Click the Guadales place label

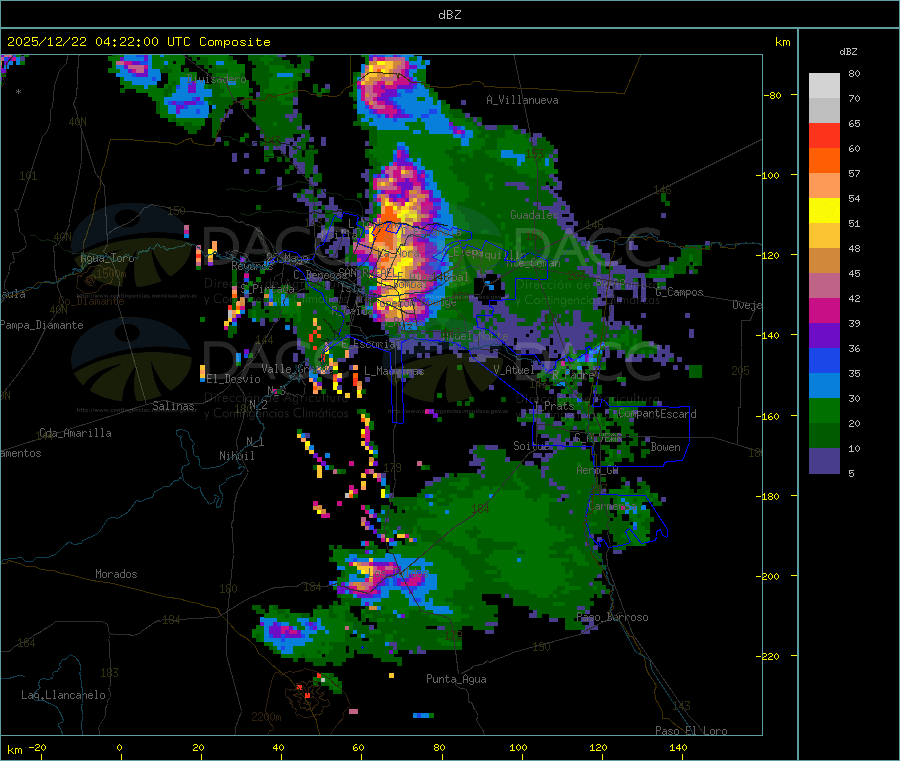[534, 215]
